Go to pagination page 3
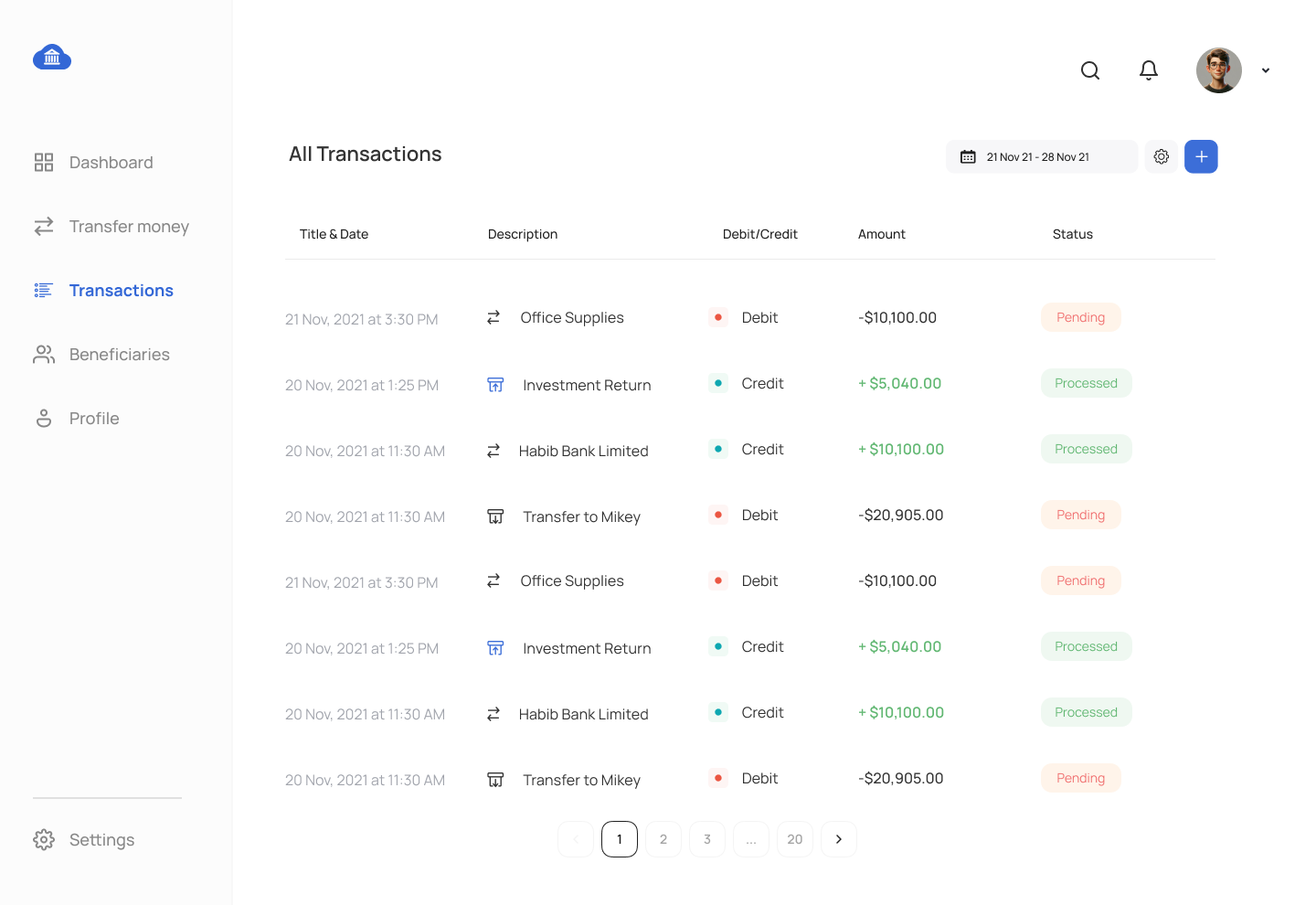This screenshot has height=905, width=1316. (x=707, y=839)
